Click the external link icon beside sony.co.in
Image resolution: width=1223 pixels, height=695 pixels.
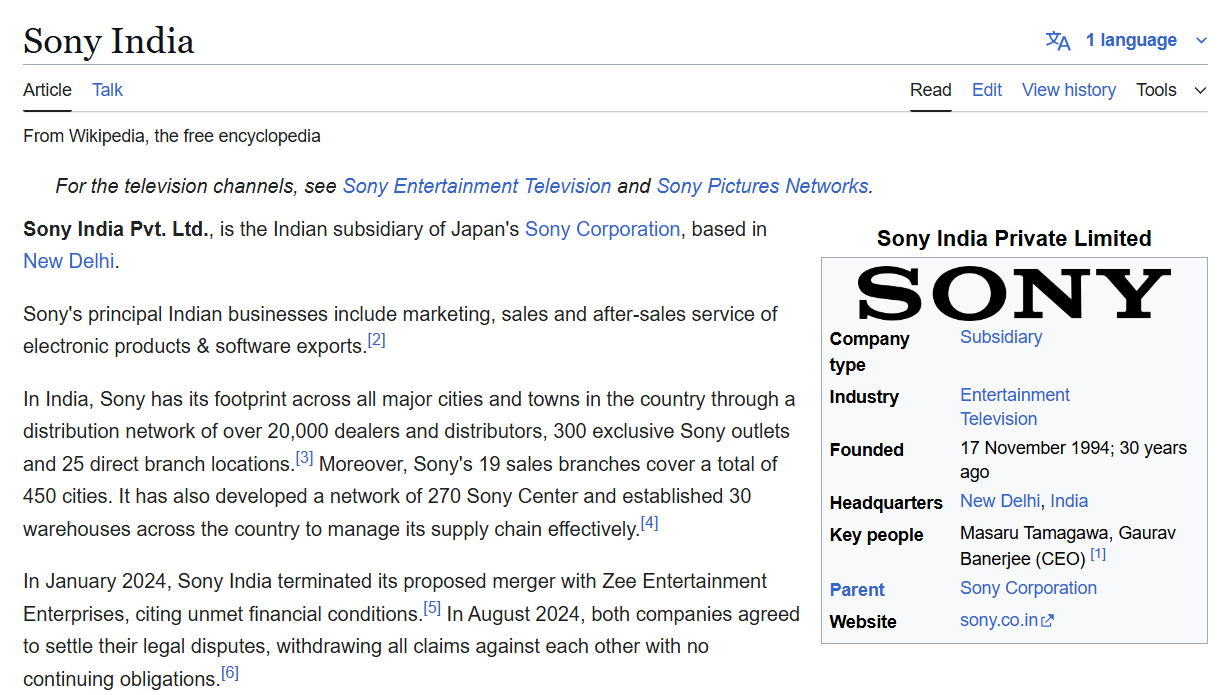[1047, 621]
